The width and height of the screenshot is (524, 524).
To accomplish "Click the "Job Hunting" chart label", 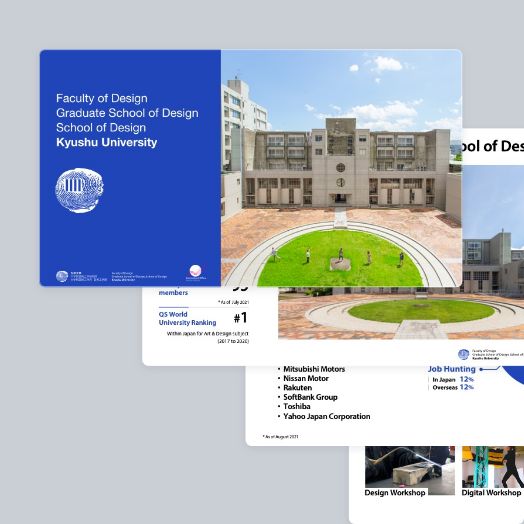I will [x=451, y=369].
